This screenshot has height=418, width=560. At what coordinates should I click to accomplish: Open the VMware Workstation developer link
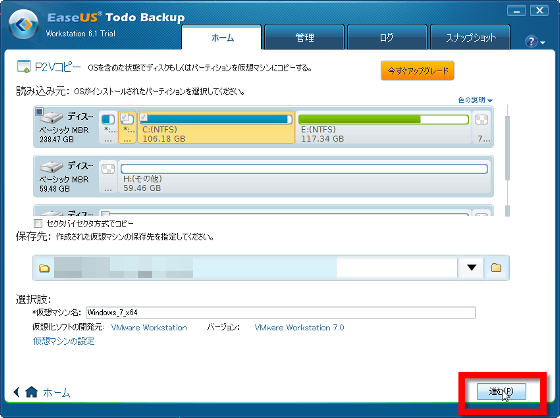[x=149, y=327]
